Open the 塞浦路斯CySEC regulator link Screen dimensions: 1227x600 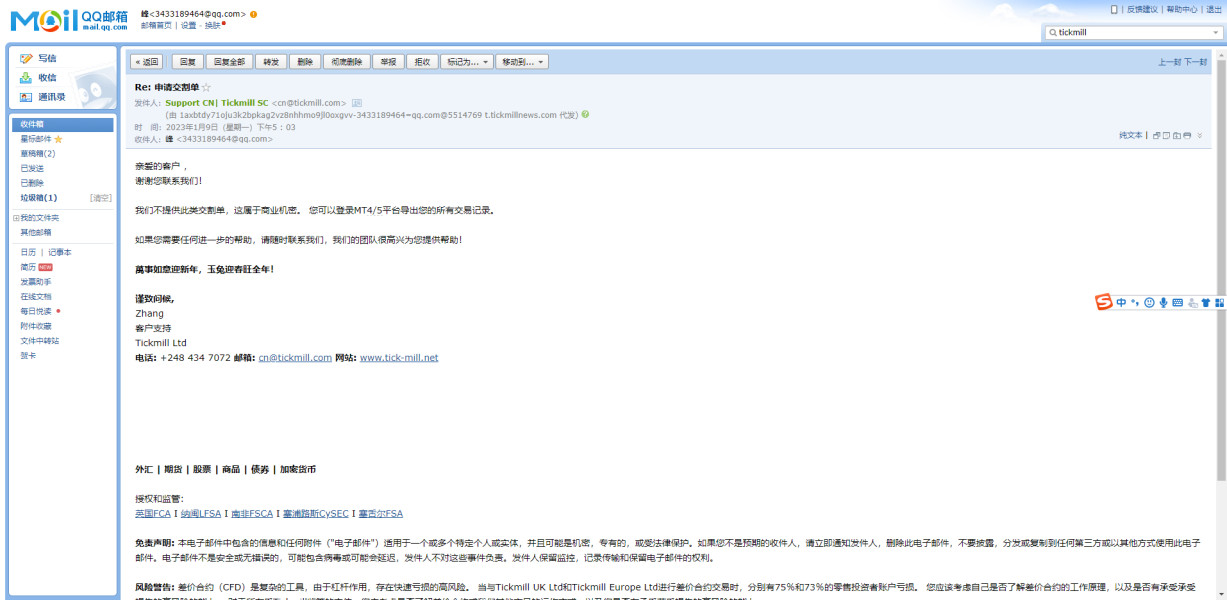pyautogui.click(x=315, y=513)
